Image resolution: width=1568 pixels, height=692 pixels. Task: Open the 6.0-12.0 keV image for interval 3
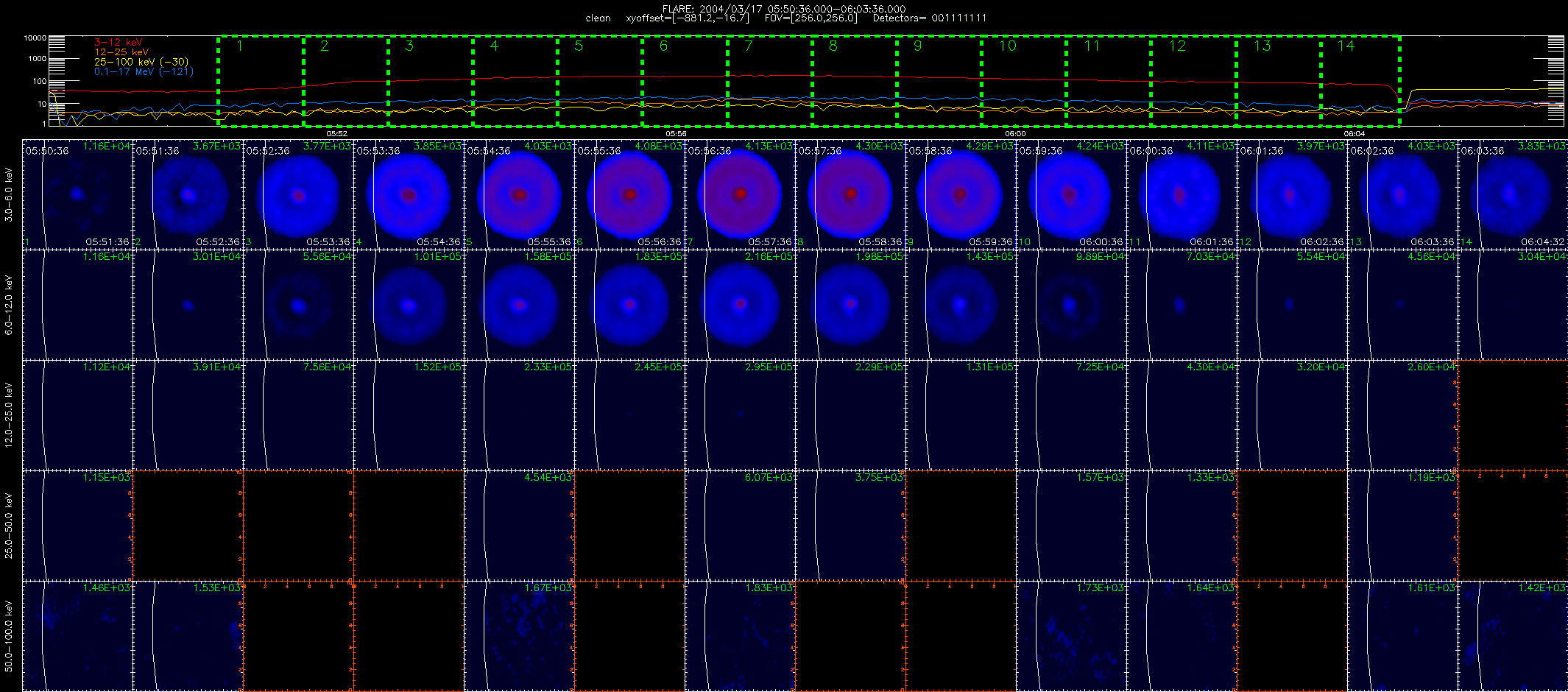click(298, 305)
